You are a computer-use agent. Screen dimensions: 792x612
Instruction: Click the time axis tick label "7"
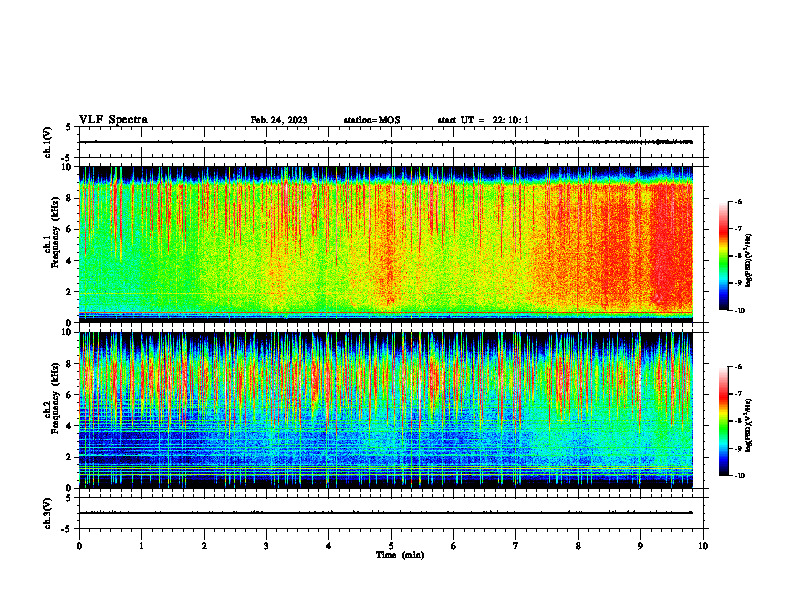tap(516, 546)
